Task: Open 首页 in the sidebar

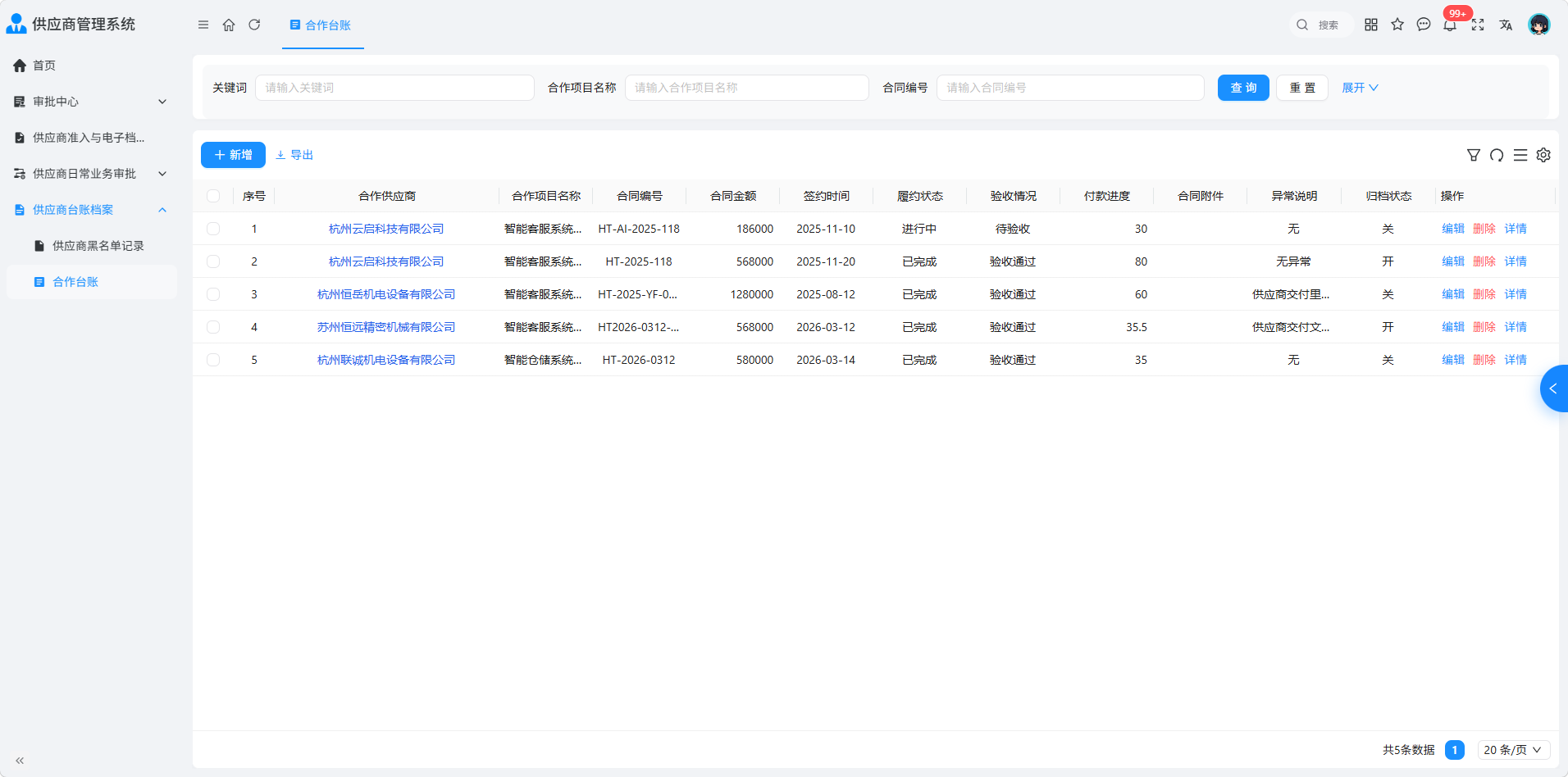Action: pyautogui.click(x=91, y=66)
